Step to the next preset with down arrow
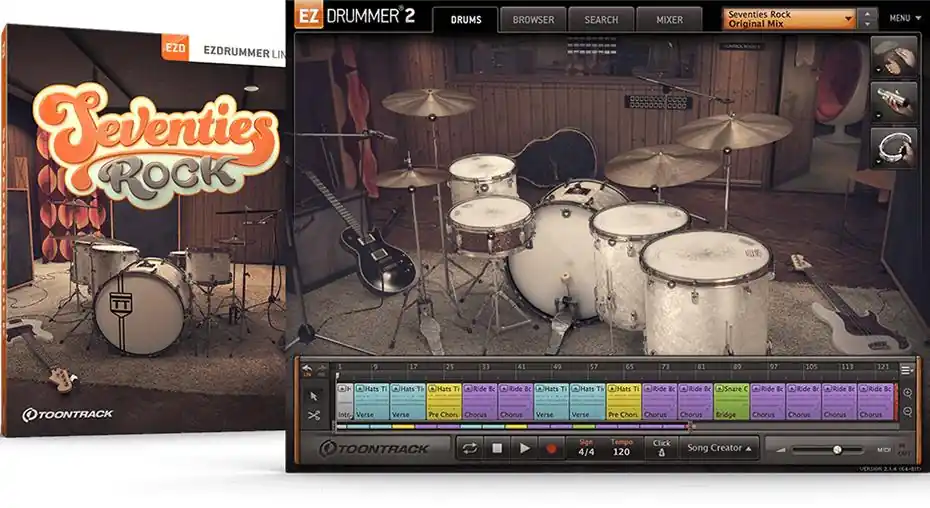The height and width of the screenshot is (508, 930). 868,24
